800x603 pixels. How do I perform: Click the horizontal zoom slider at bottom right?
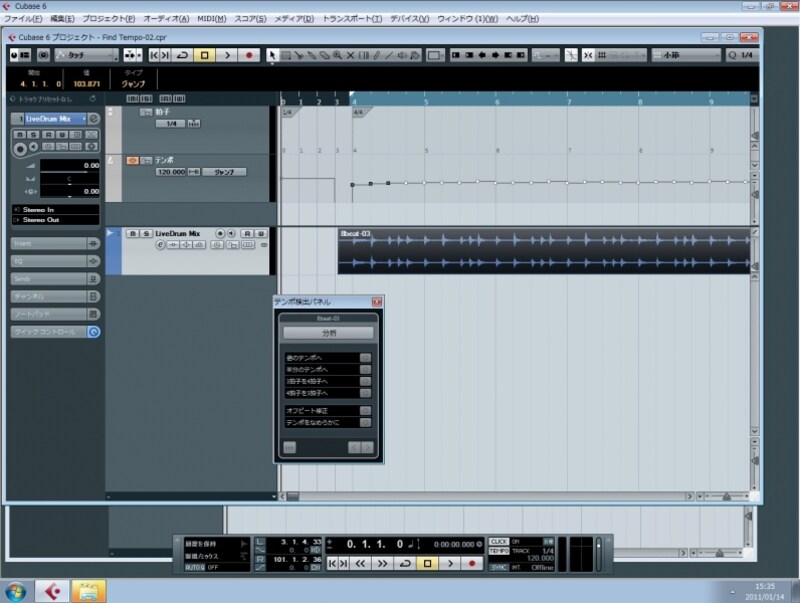[x=725, y=495]
